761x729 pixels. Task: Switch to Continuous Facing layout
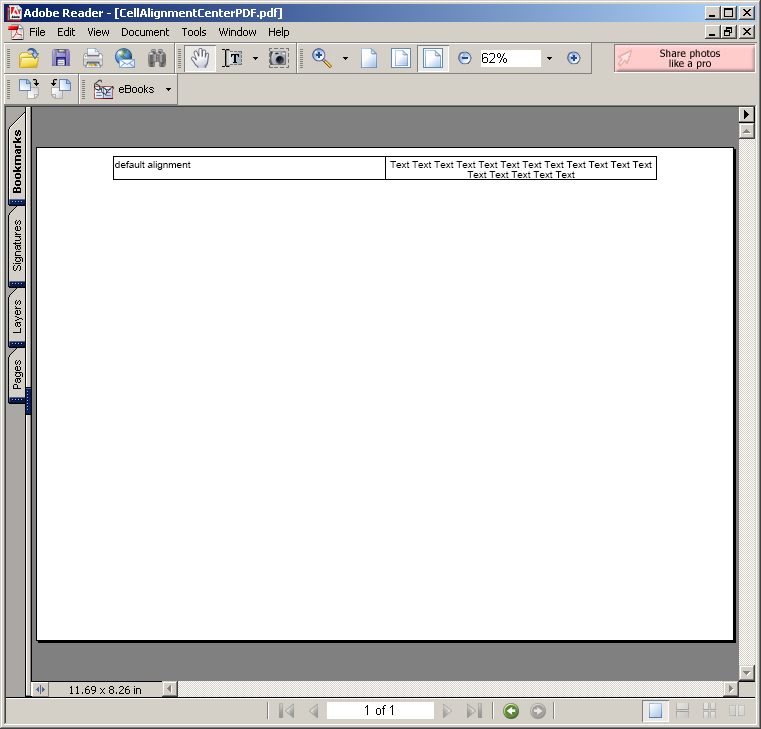coord(709,711)
